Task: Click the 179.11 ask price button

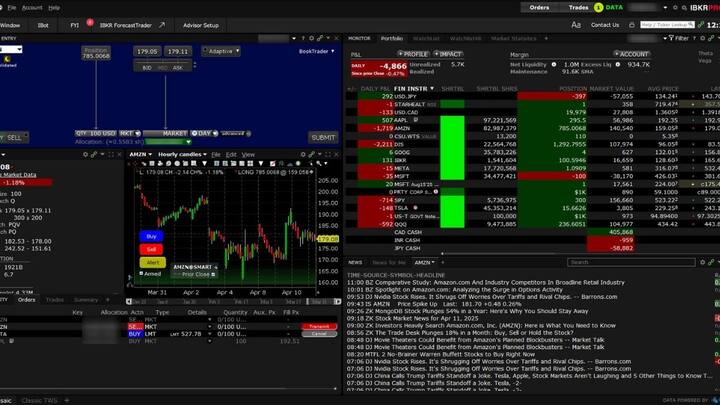Action: pyautogui.click(x=178, y=51)
